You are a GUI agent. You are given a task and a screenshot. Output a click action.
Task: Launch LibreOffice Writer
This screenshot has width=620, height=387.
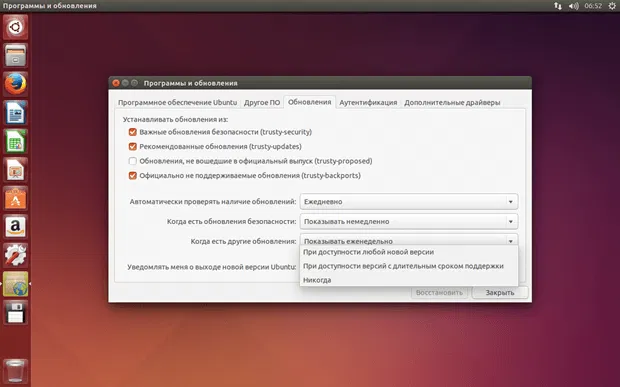coord(15,113)
